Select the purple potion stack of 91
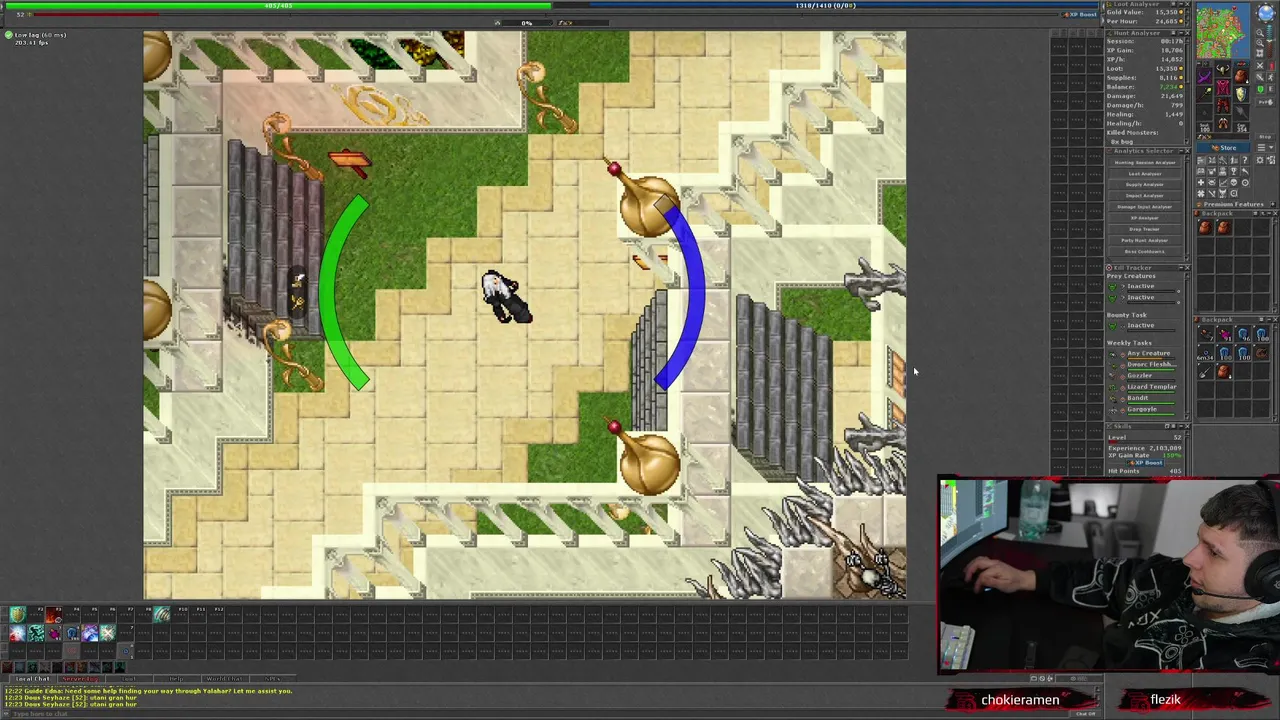The width and height of the screenshot is (1280, 720). (x=1223, y=335)
